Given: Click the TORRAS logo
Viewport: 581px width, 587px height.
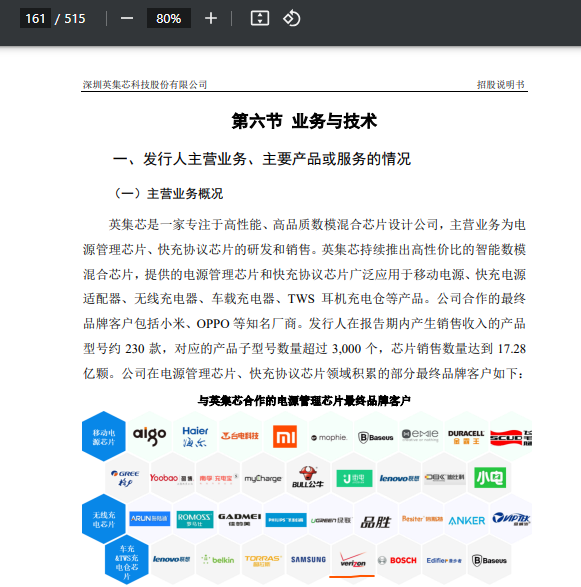Looking at the screenshot, I should (x=263, y=560).
